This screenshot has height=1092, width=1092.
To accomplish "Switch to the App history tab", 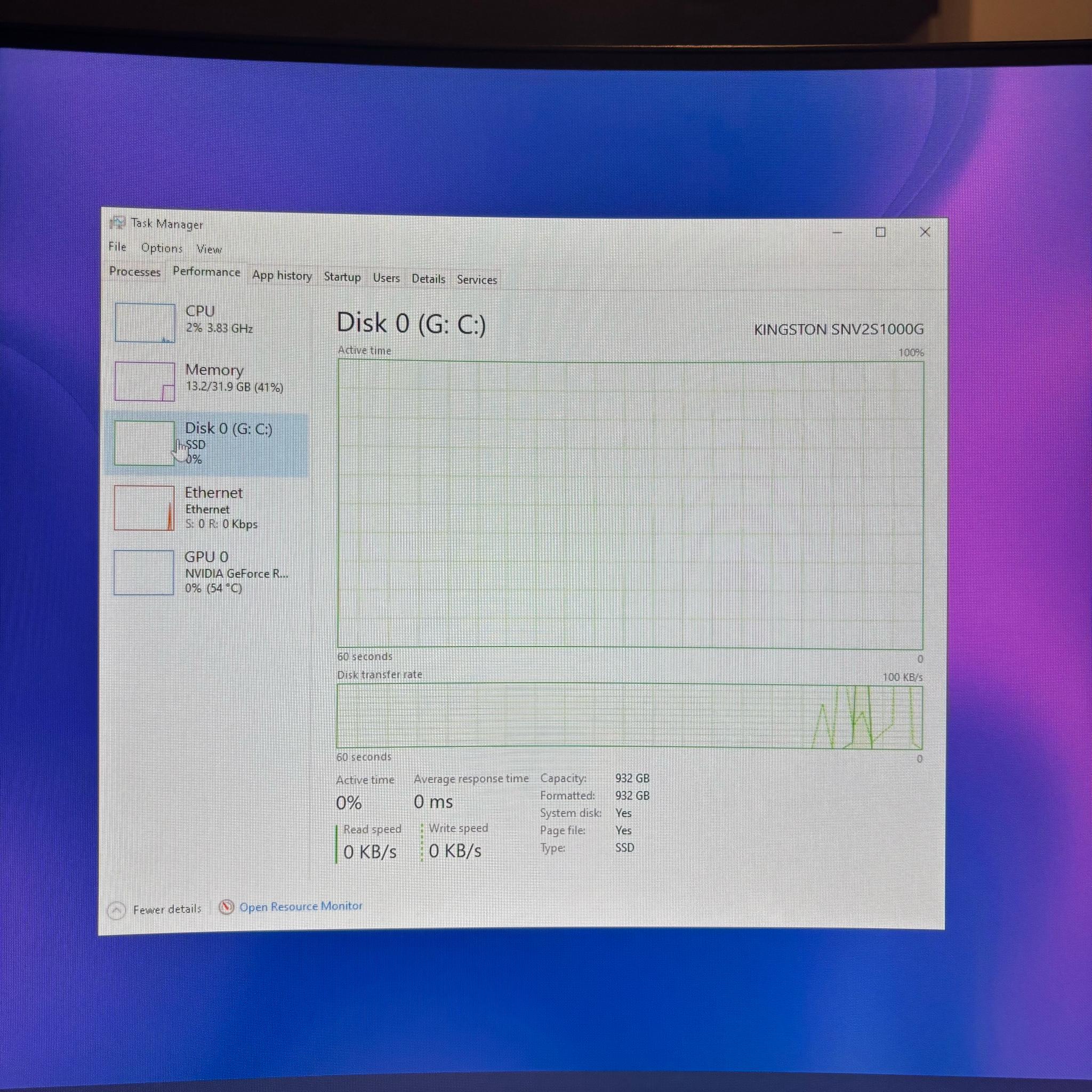I will [x=282, y=276].
